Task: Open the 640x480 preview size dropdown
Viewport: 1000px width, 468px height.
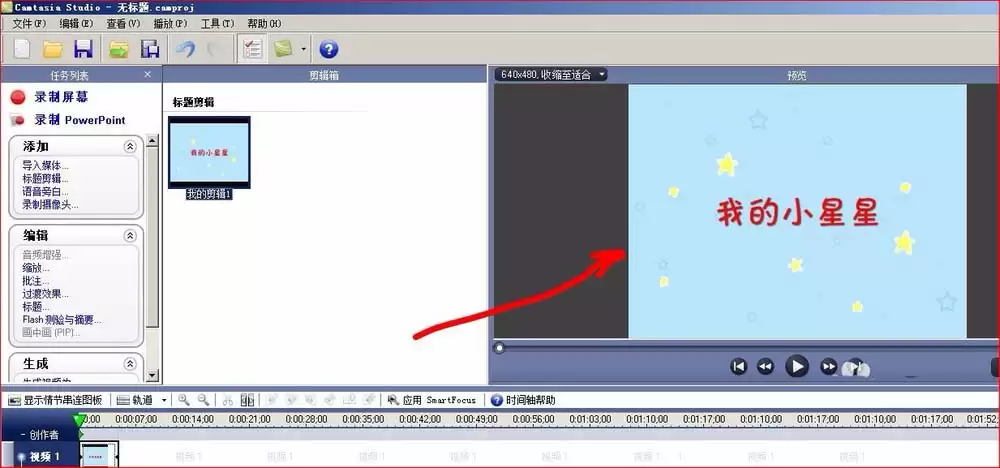Action: point(551,75)
